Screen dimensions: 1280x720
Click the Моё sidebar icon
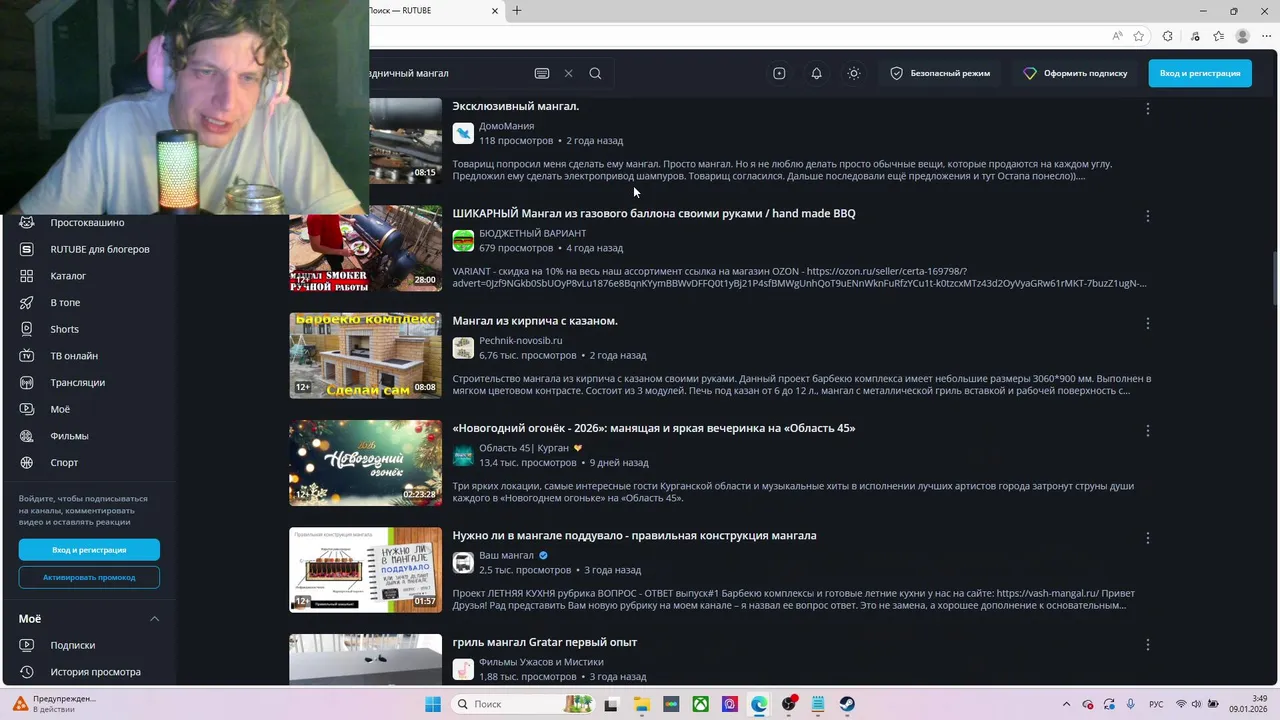click(27, 409)
